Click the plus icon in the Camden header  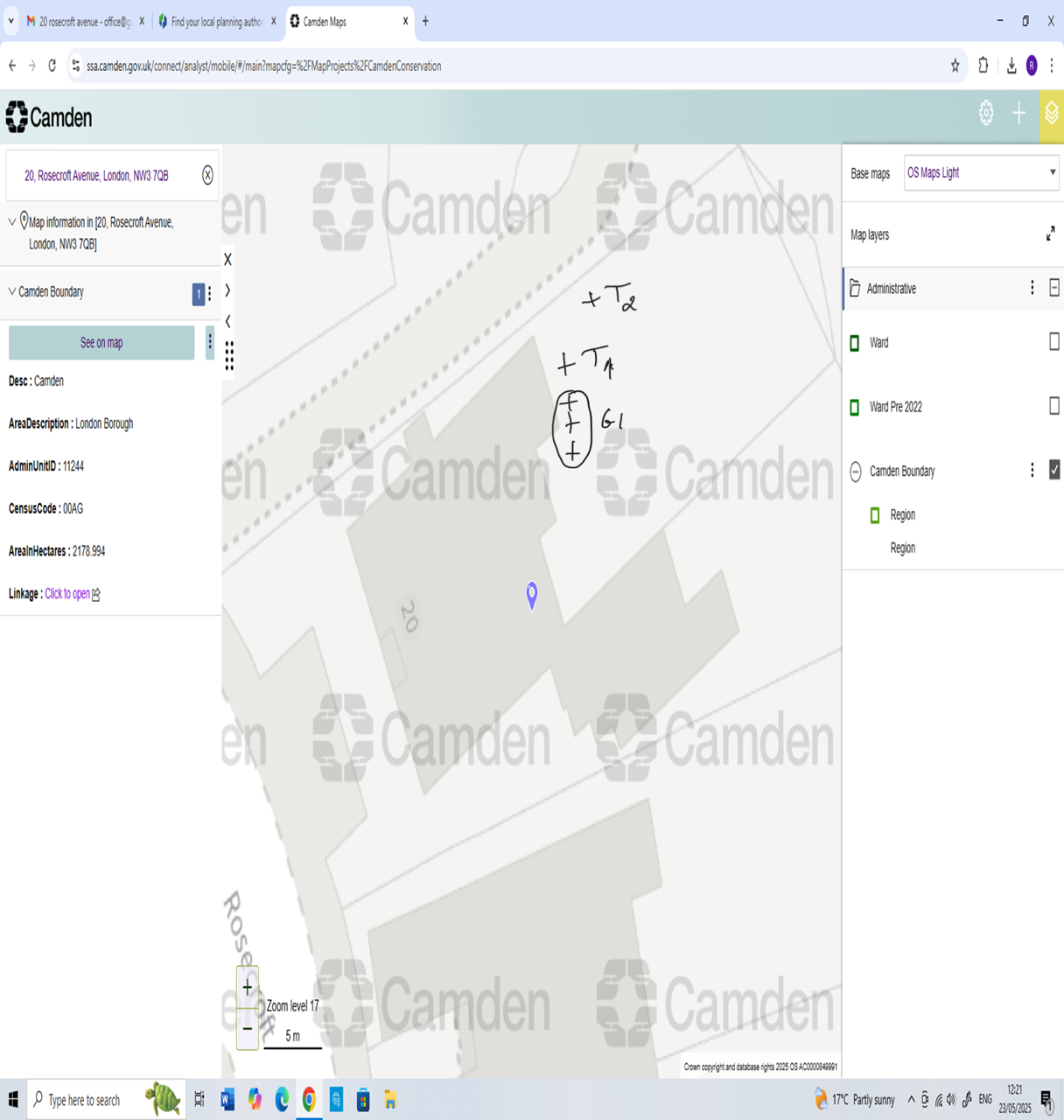[1018, 114]
